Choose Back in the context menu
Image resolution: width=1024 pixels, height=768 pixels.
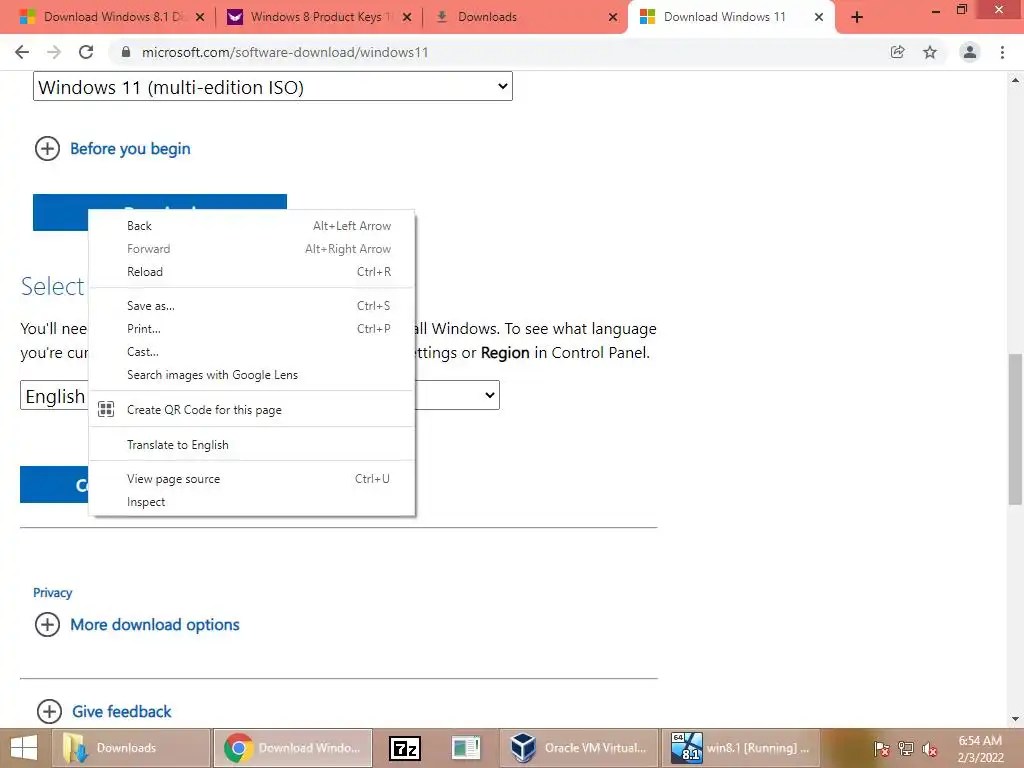(251, 226)
